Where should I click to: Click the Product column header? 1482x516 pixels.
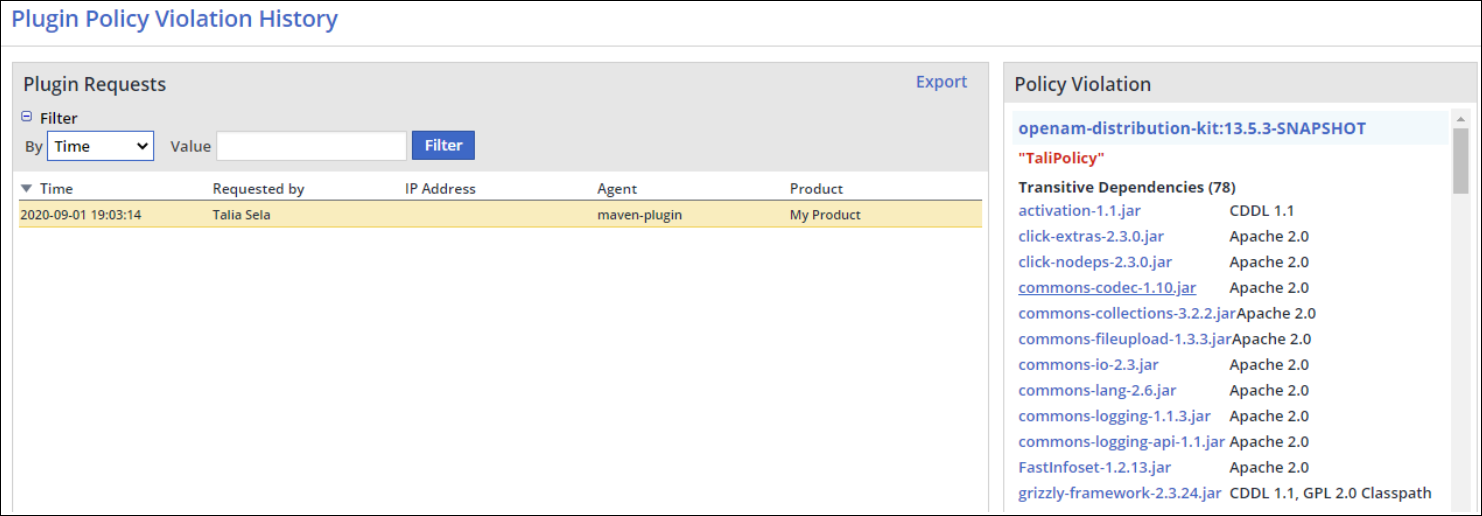pos(816,188)
